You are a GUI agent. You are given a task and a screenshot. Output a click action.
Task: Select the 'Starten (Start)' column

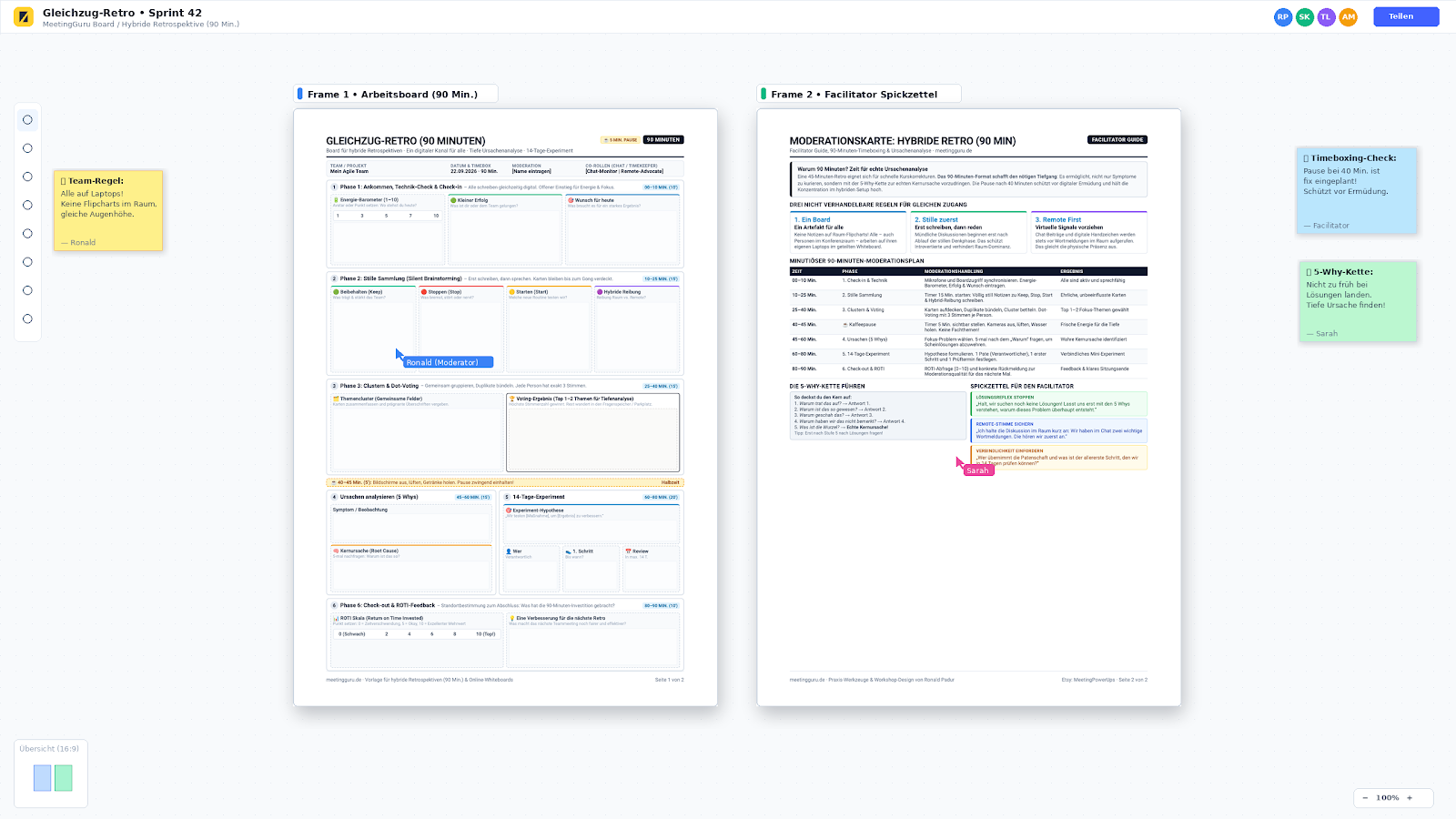[x=549, y=330]
